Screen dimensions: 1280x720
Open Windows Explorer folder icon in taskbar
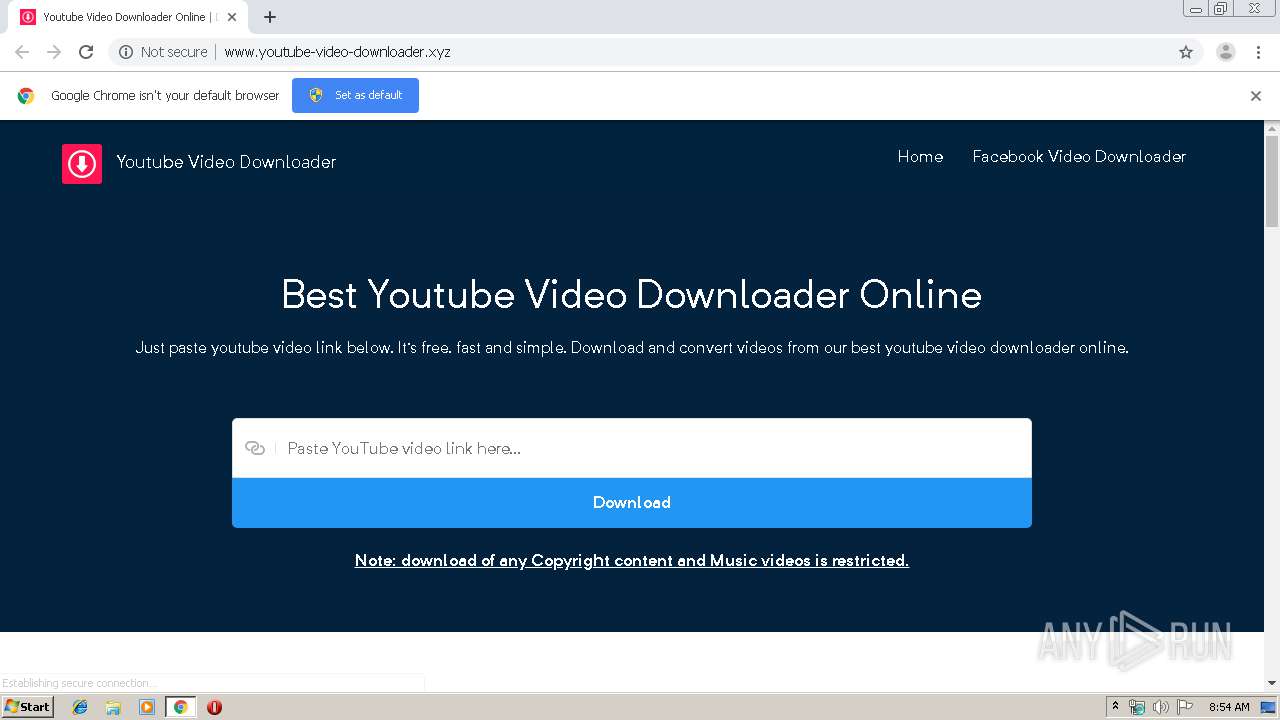pyautogui.click(x=113, y=707)
